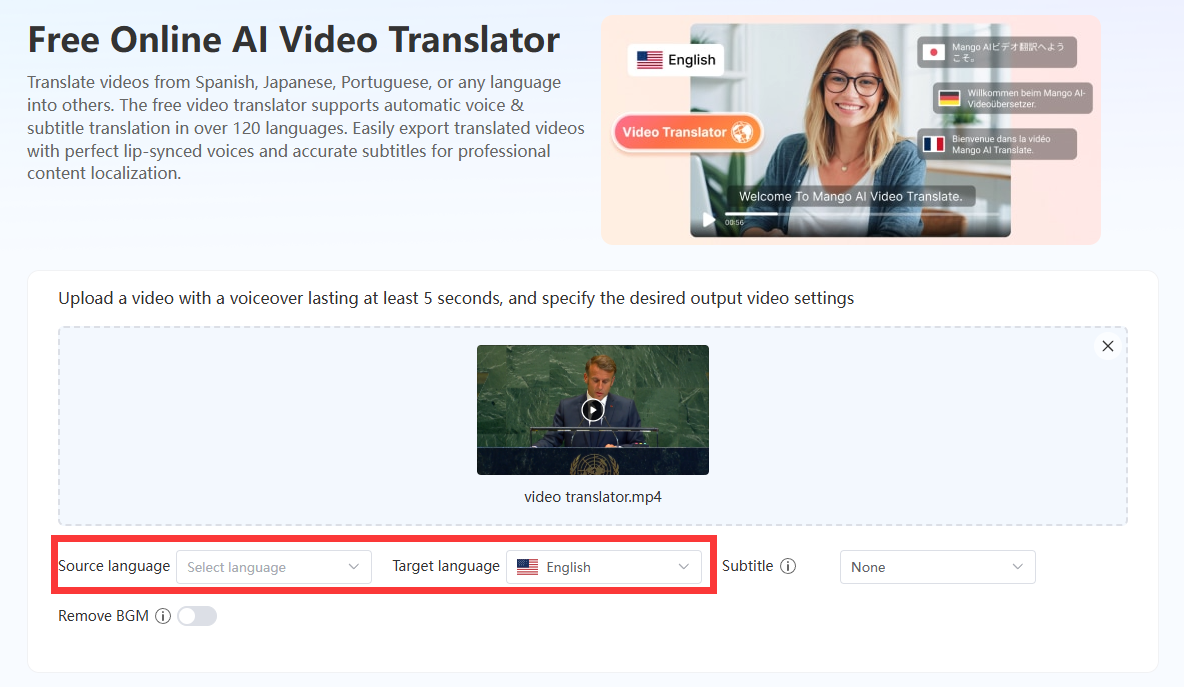Open the Target language dropdown
1184x687 pixels.
[x=604, y=567]
